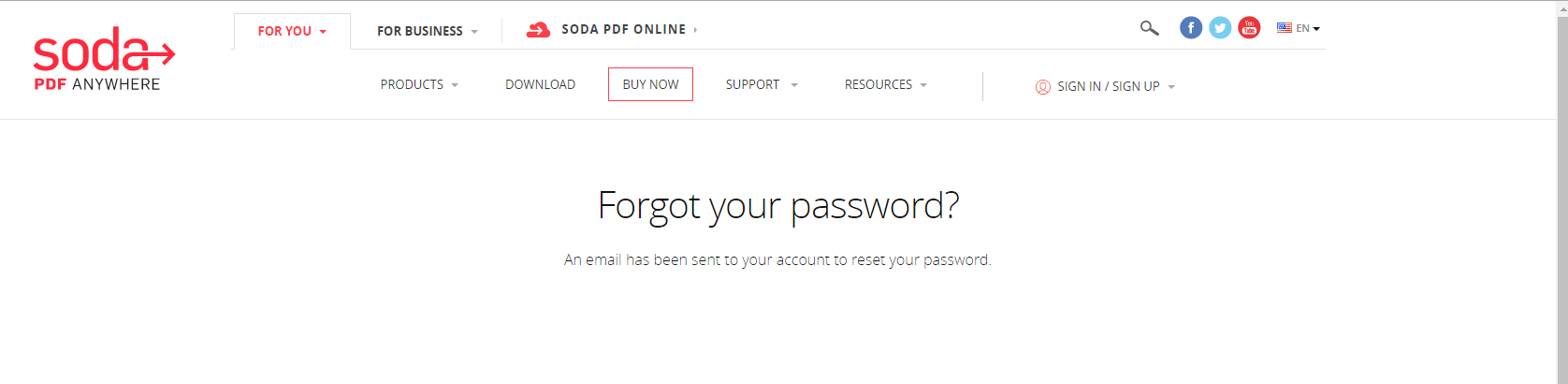Switch to the For Business tab
Image resolution: width=1568 pixels, height=384 pixels.
[x=427, y=31]
